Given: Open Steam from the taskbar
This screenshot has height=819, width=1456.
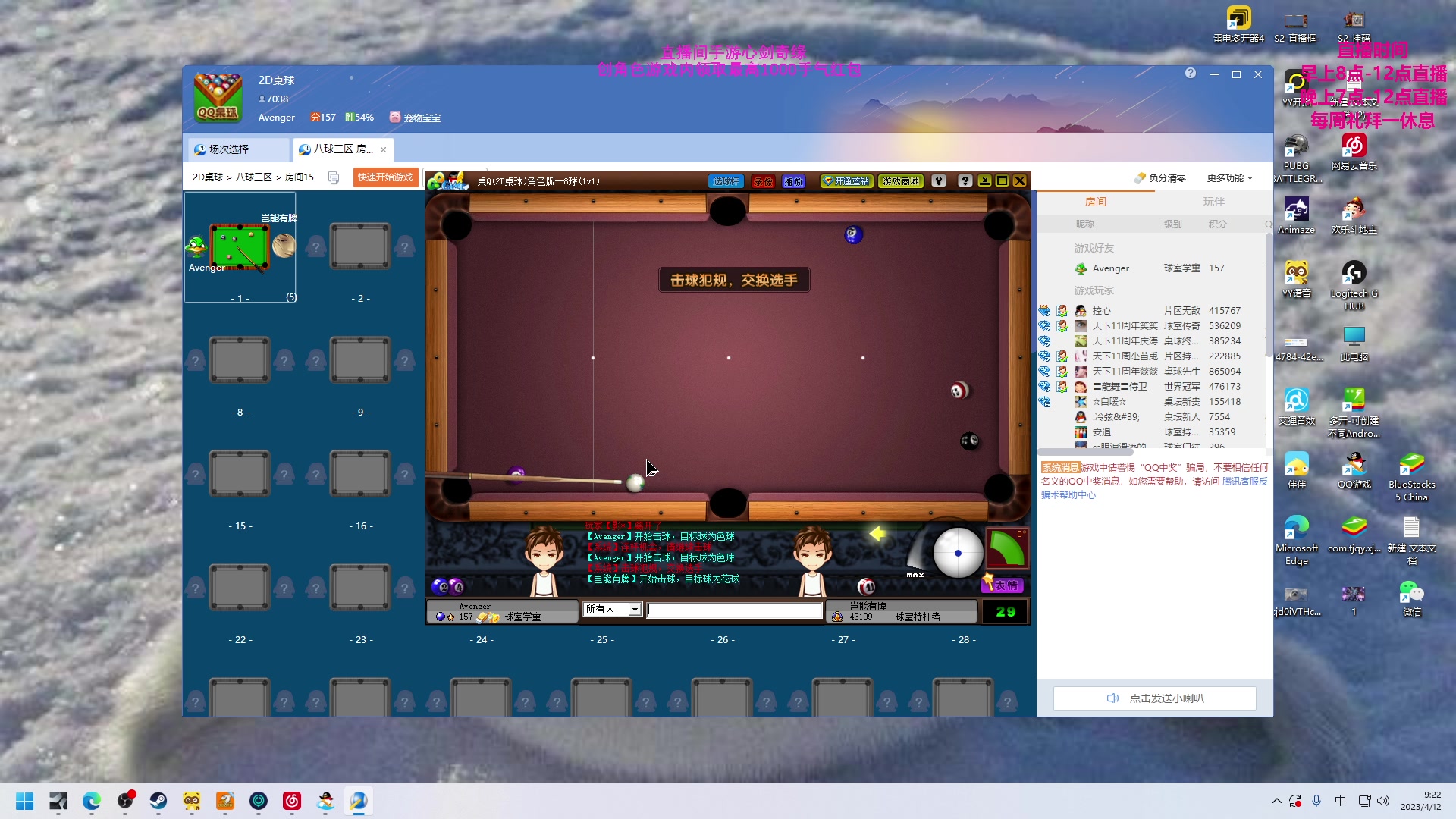Looking at the screenshot, I should 158,801.
